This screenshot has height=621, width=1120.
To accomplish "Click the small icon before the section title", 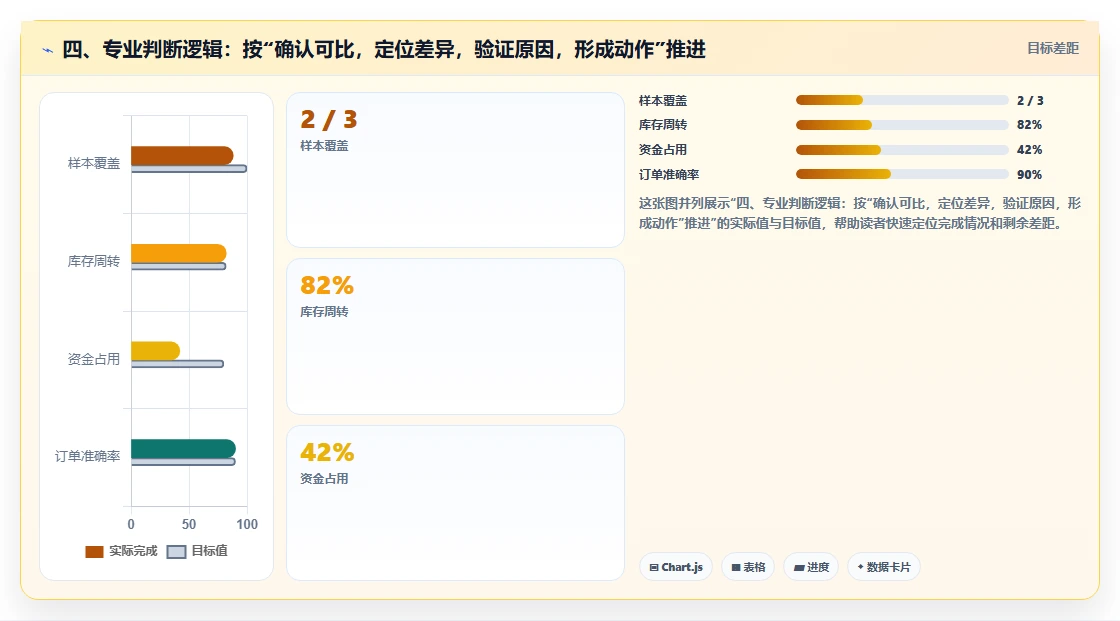I will tap(48, 50).
